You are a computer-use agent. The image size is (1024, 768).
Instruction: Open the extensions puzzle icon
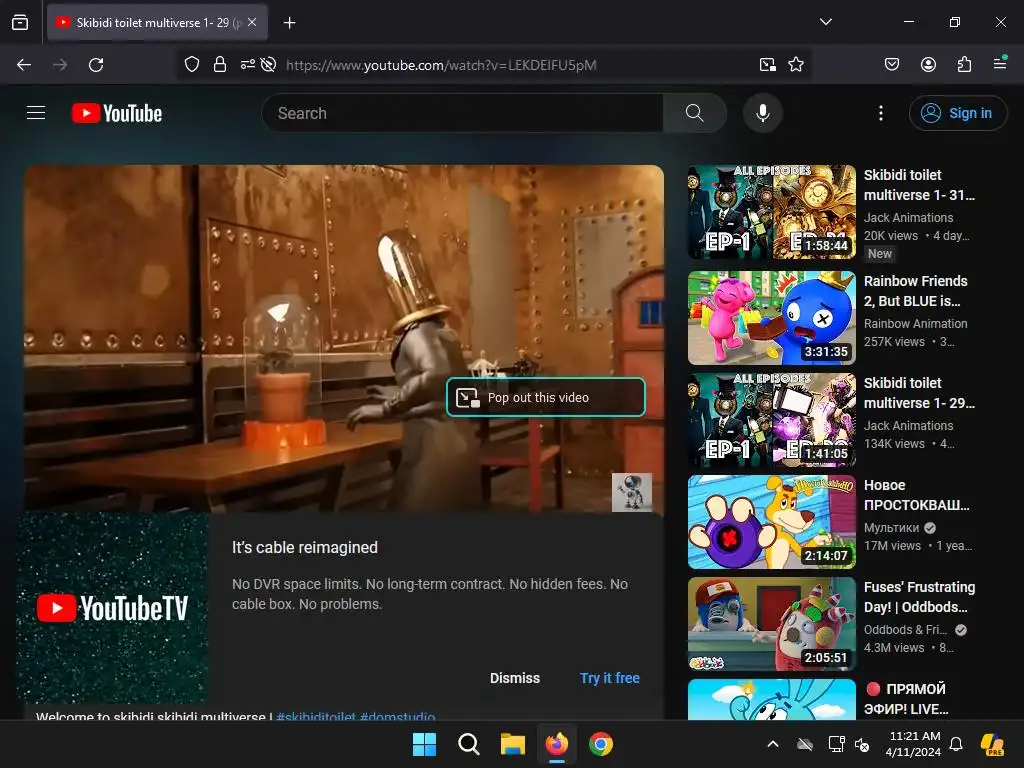[964, 65]
